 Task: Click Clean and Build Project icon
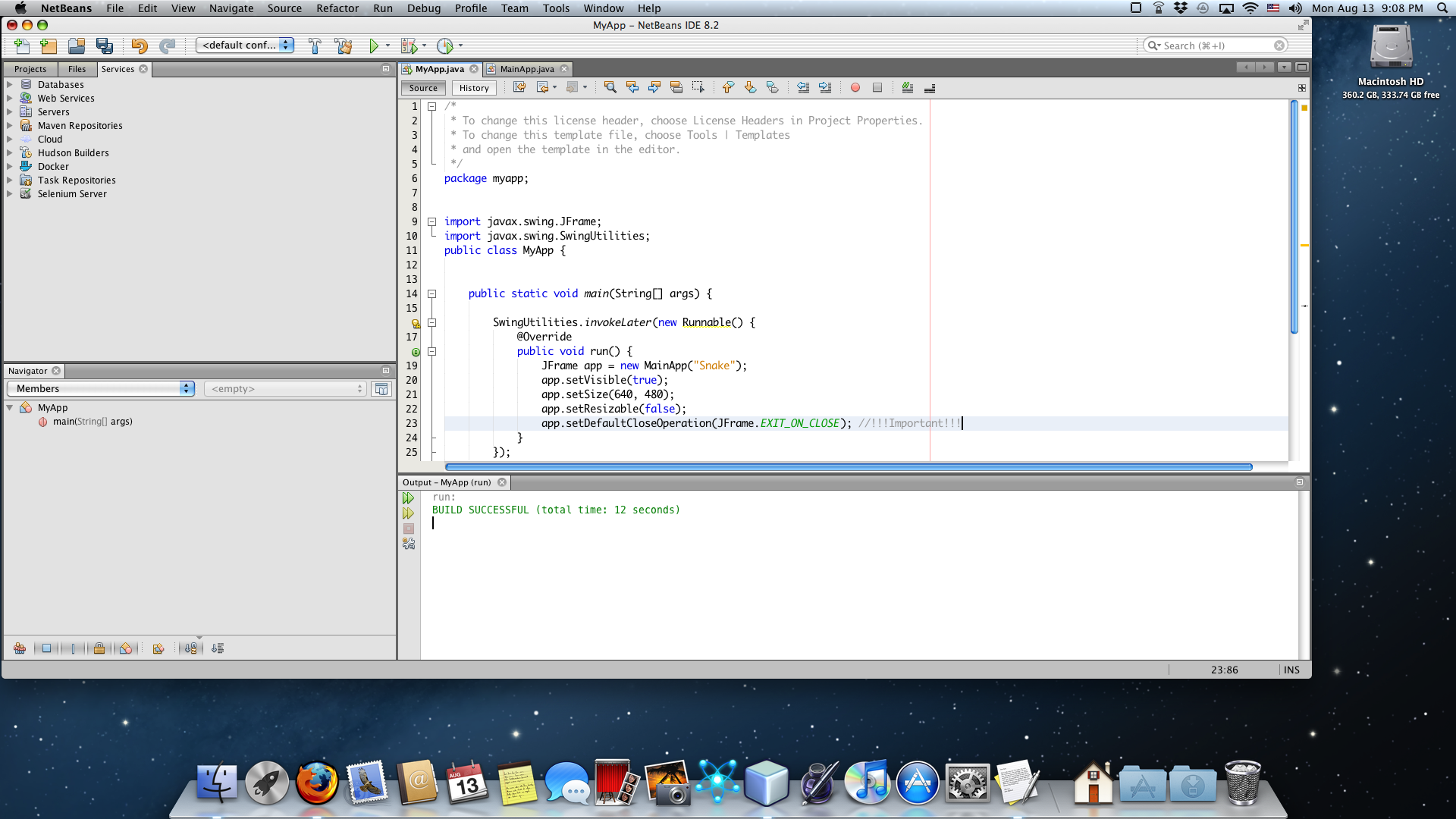click(343, 45)
